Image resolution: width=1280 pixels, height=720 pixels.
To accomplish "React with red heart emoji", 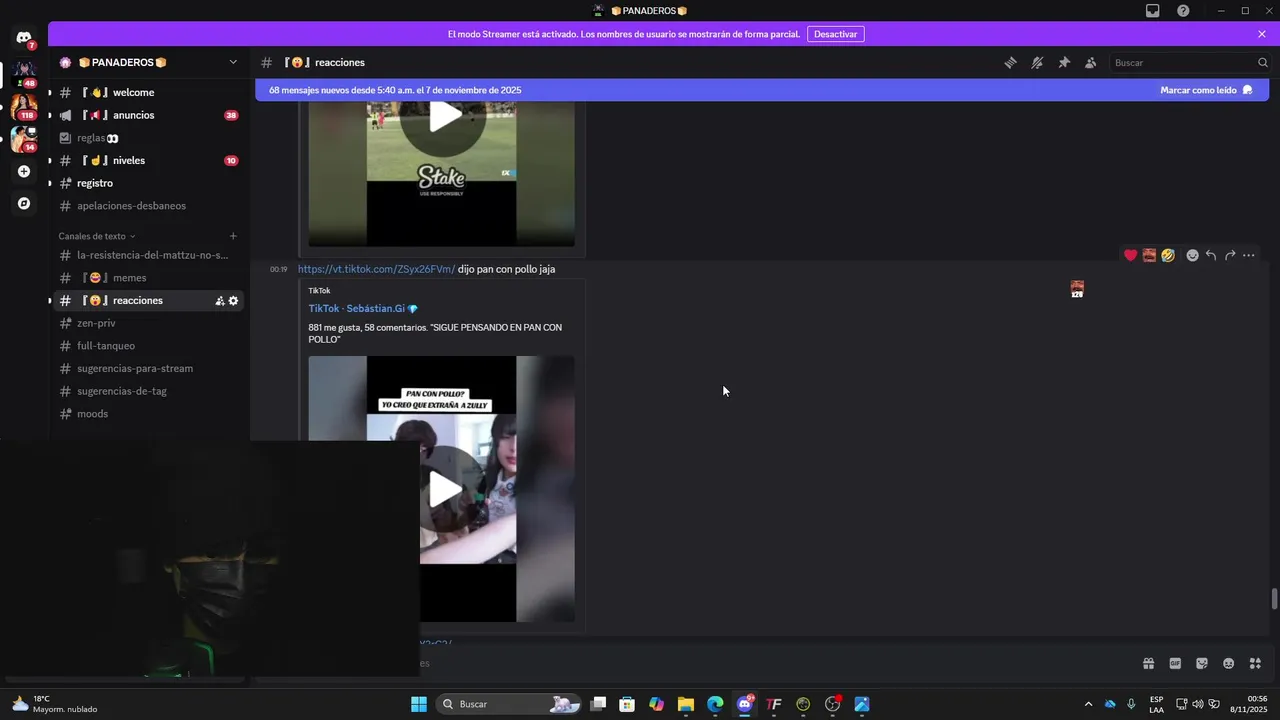I will point(1130,255).
